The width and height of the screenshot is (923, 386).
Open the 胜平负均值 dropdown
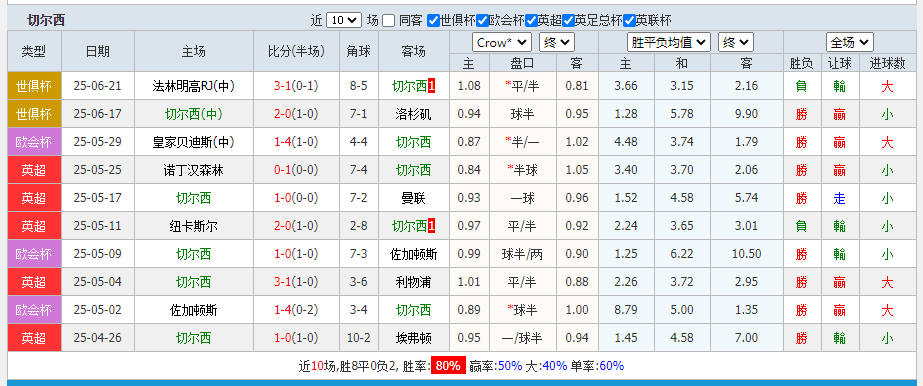[x=669, y=42]
